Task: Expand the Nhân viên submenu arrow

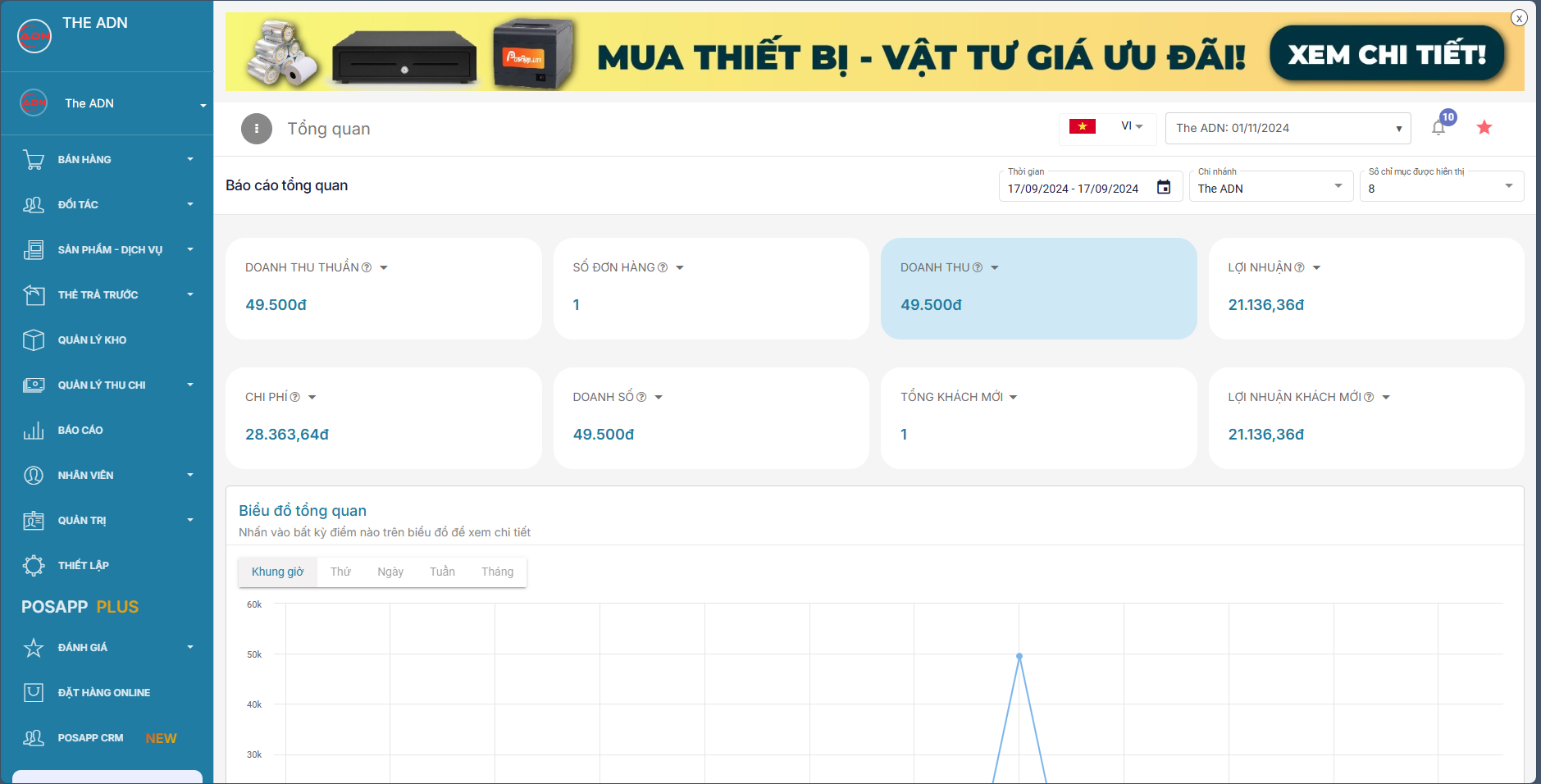Action: tap(190, 475)
